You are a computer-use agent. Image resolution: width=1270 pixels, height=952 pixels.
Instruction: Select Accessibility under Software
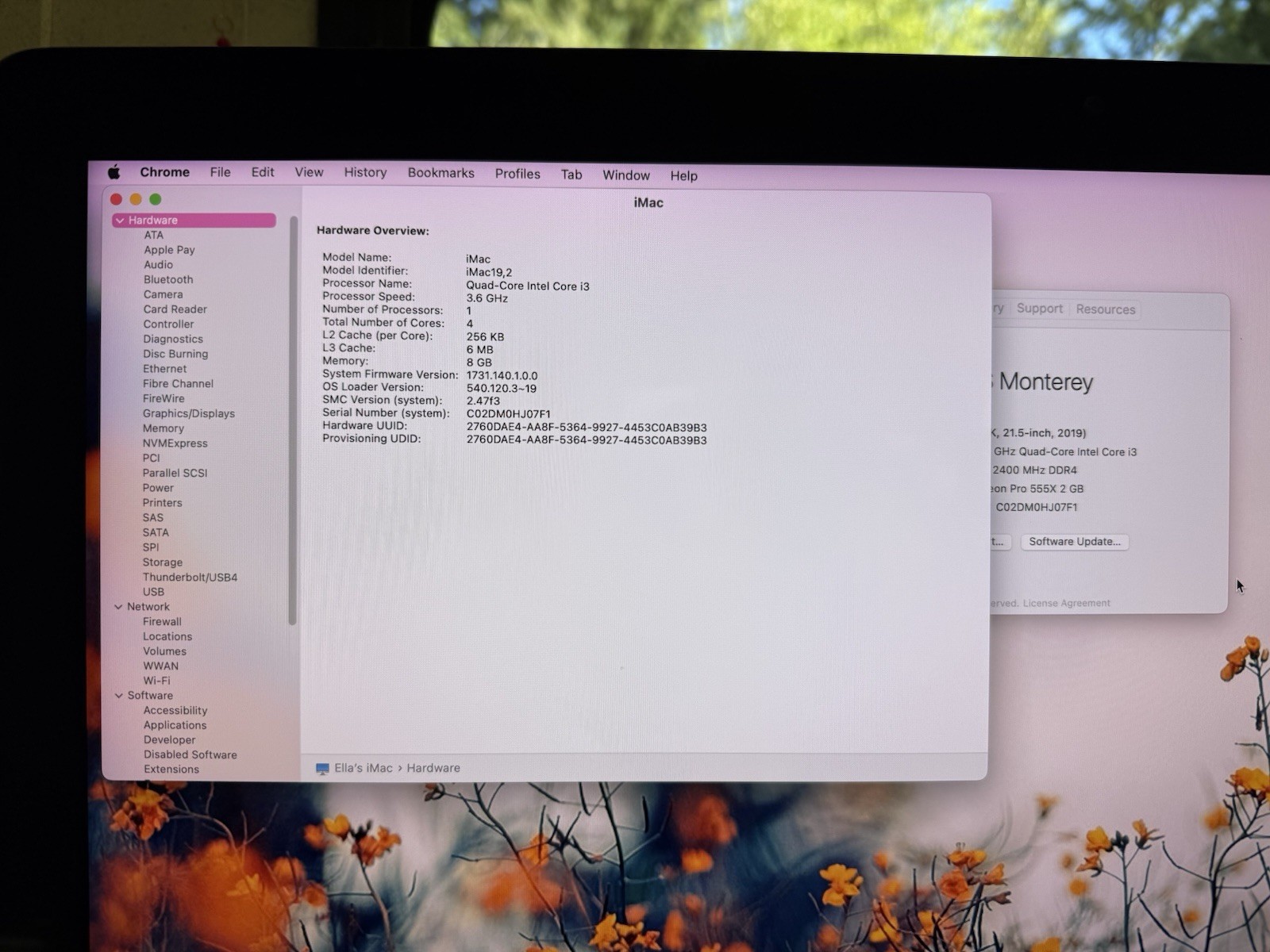175,711
